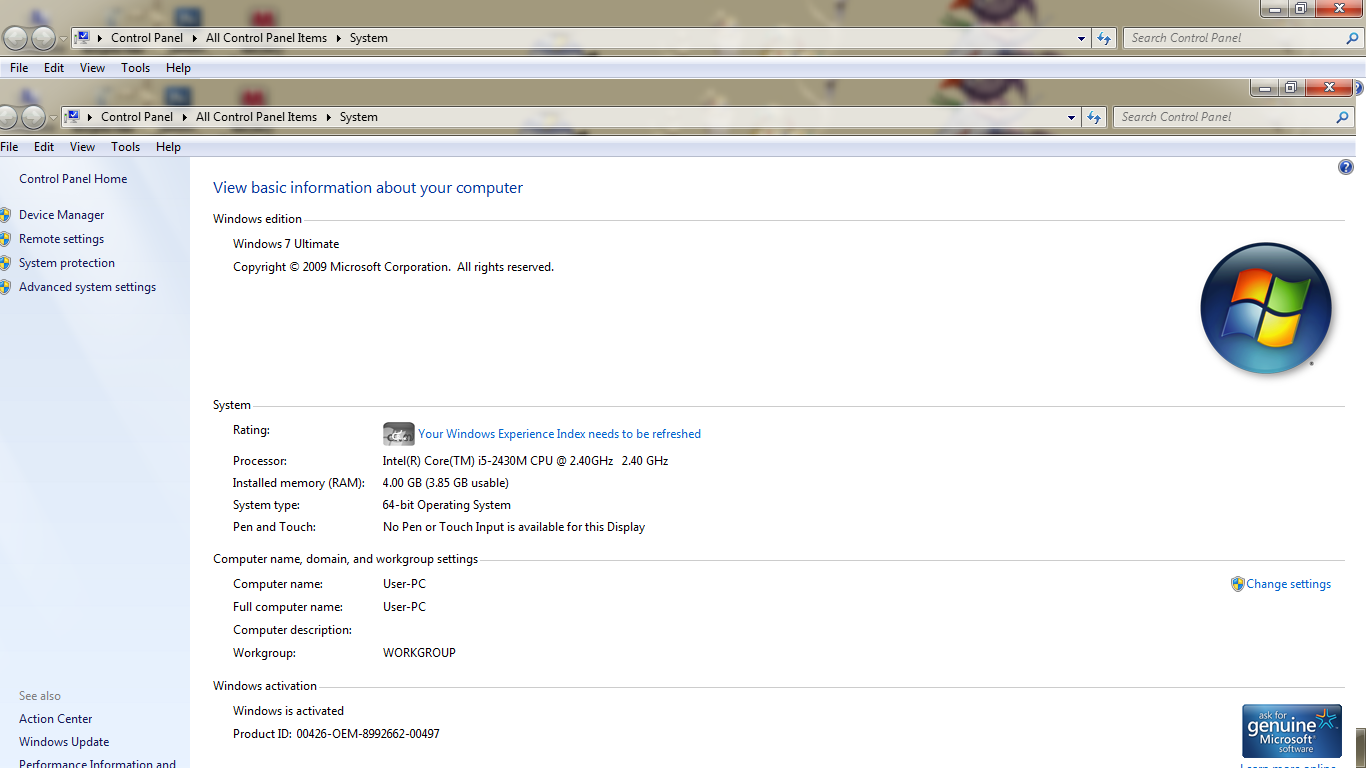Expand the lower window's address bar history dropdown
This screenshot has width=1366, height=768.
click(x=1071, y=117)
